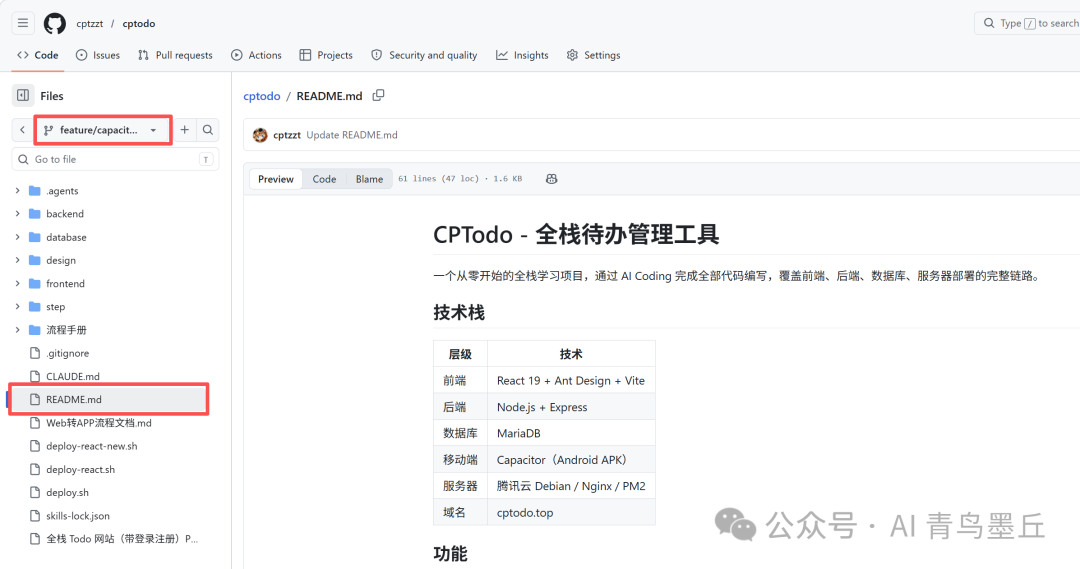Click the Capacitor（Android APK）cell

(571, 459)
